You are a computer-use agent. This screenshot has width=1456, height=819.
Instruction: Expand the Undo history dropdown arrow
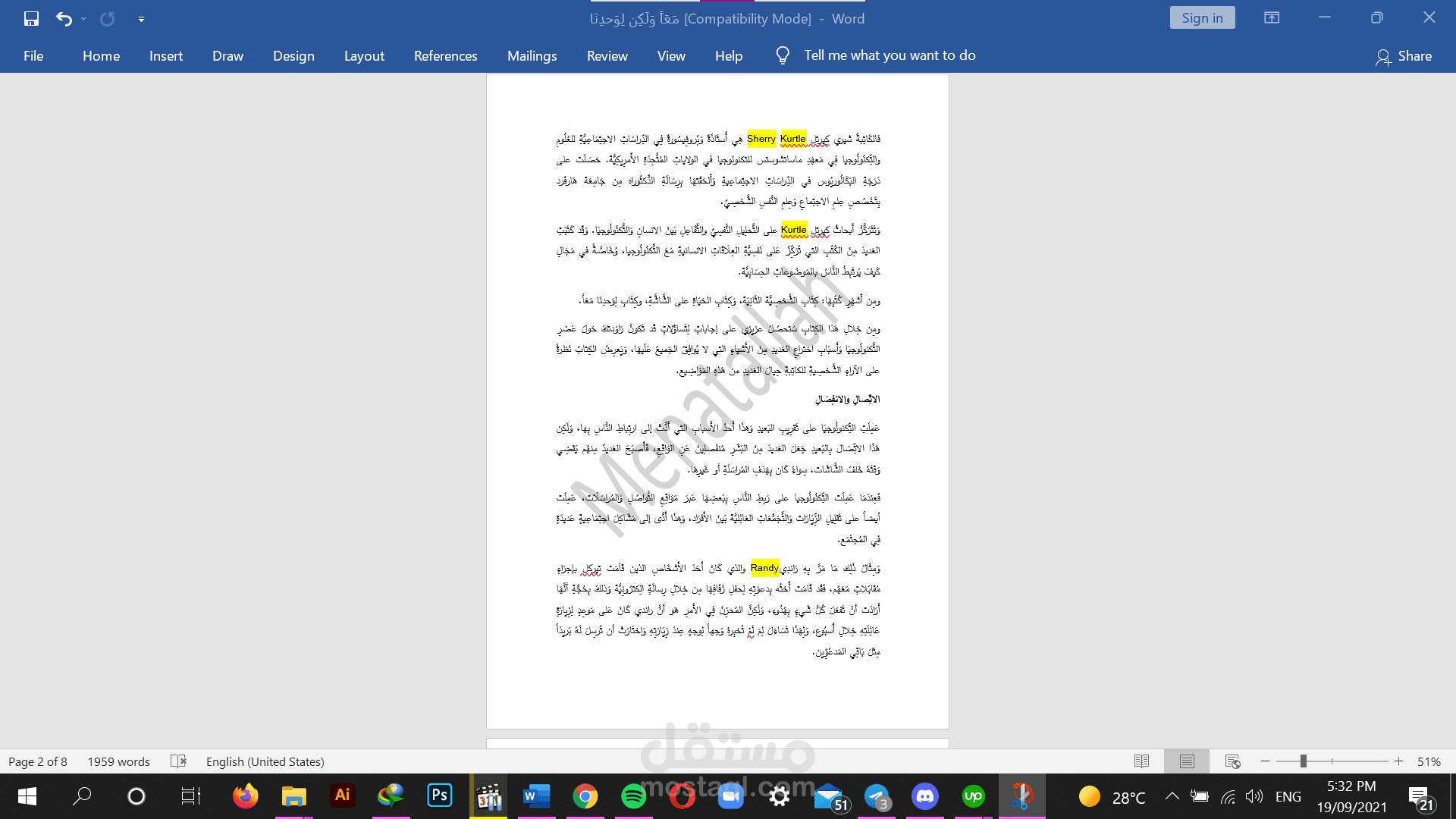83,18
